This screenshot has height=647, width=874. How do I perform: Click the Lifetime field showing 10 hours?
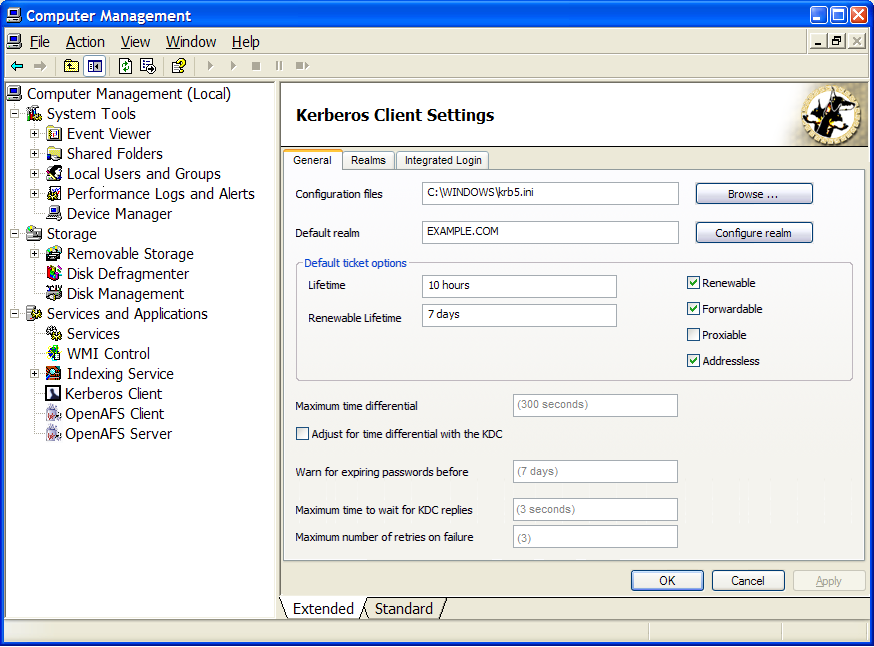coord(519,286)
